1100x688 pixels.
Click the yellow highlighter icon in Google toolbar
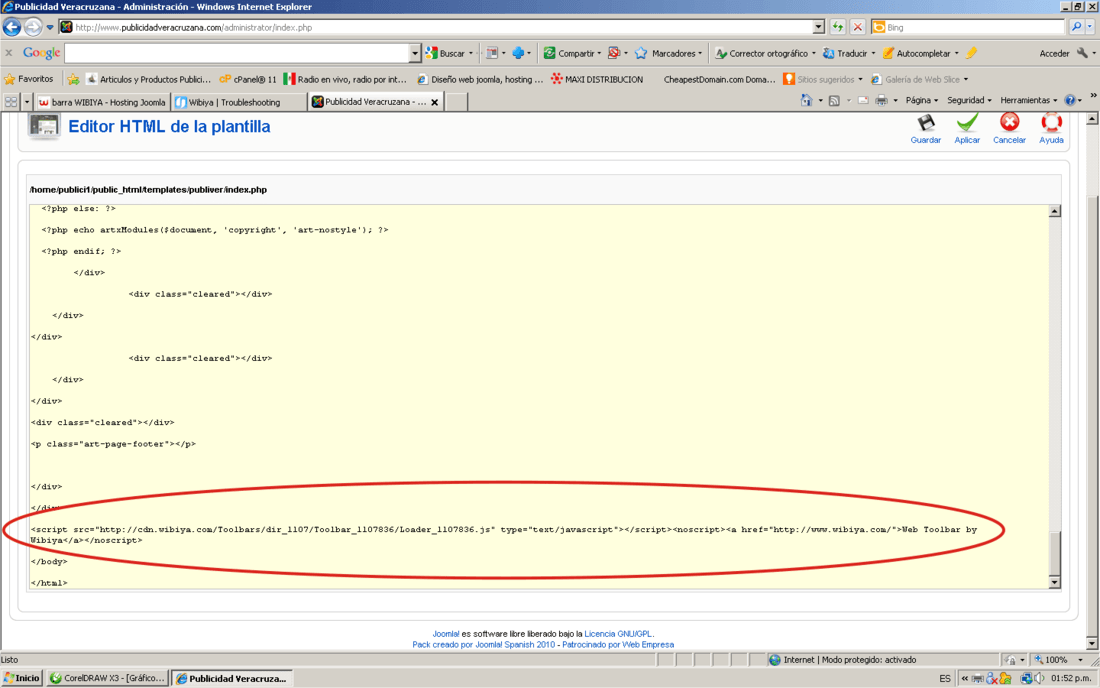coord(972,53)
